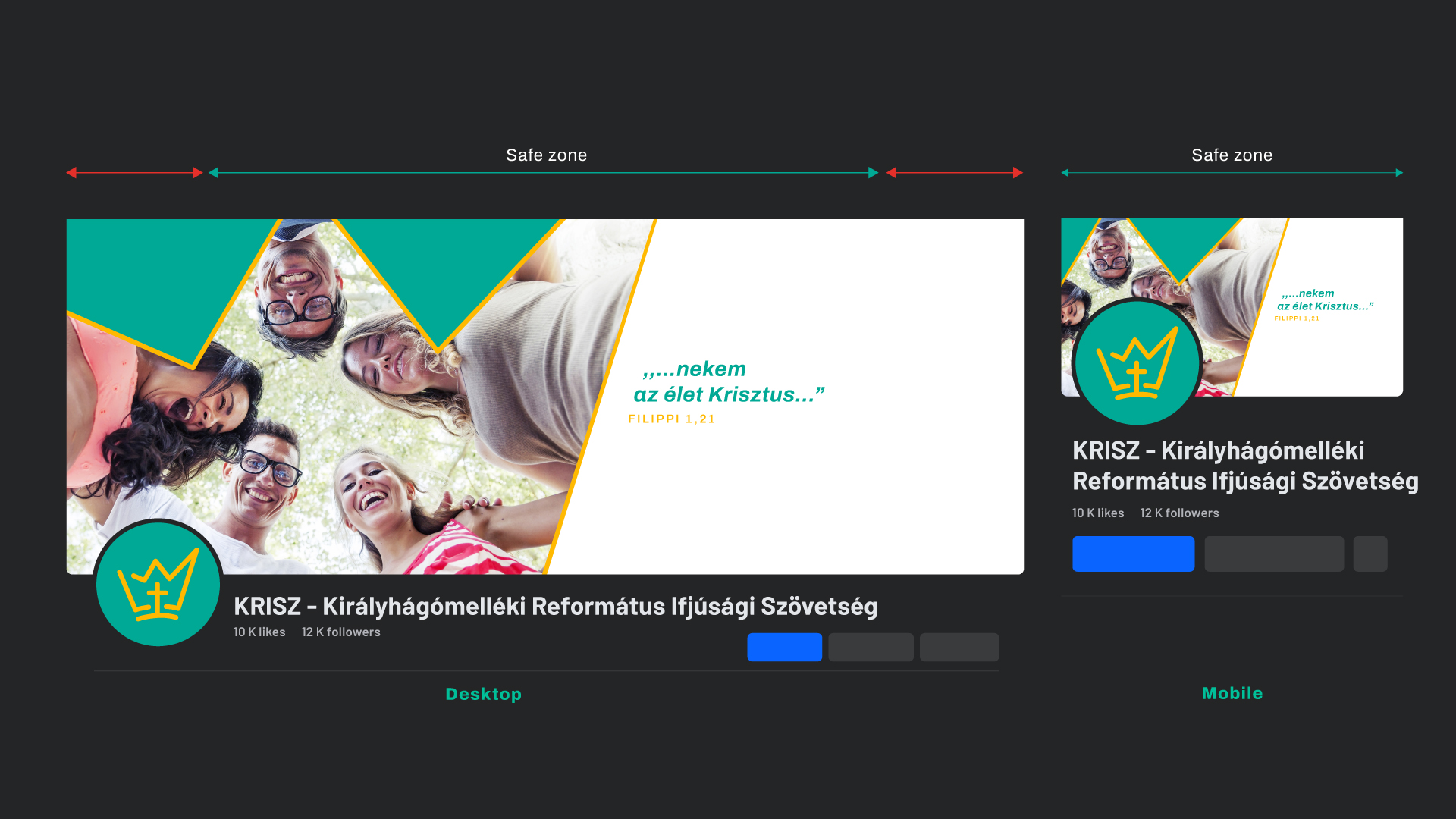Click the rightmost gray button in Desktop mockup
Image resolution: width=1456 pixels, height=819 pixels.
[959, 647]
